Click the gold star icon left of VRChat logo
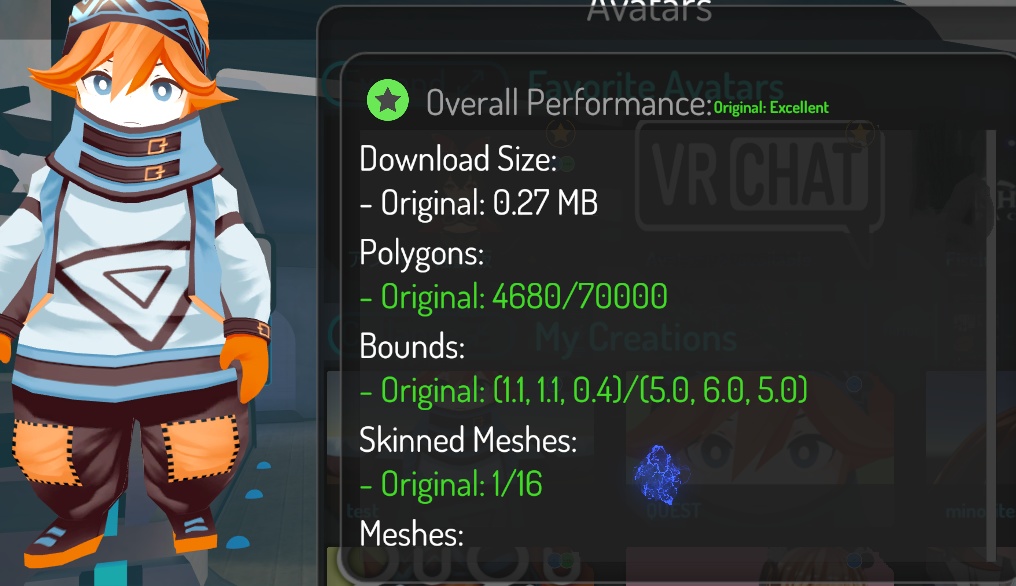Screen dimensions: 1016x586 point(561,133)
